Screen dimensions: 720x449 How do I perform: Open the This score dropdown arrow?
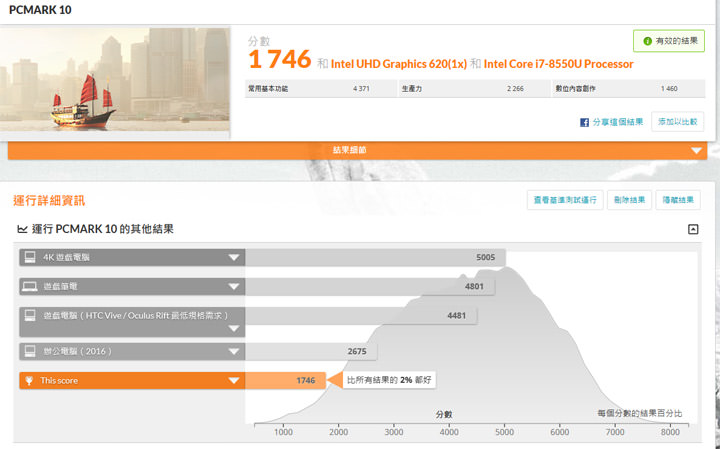[234, 380]
